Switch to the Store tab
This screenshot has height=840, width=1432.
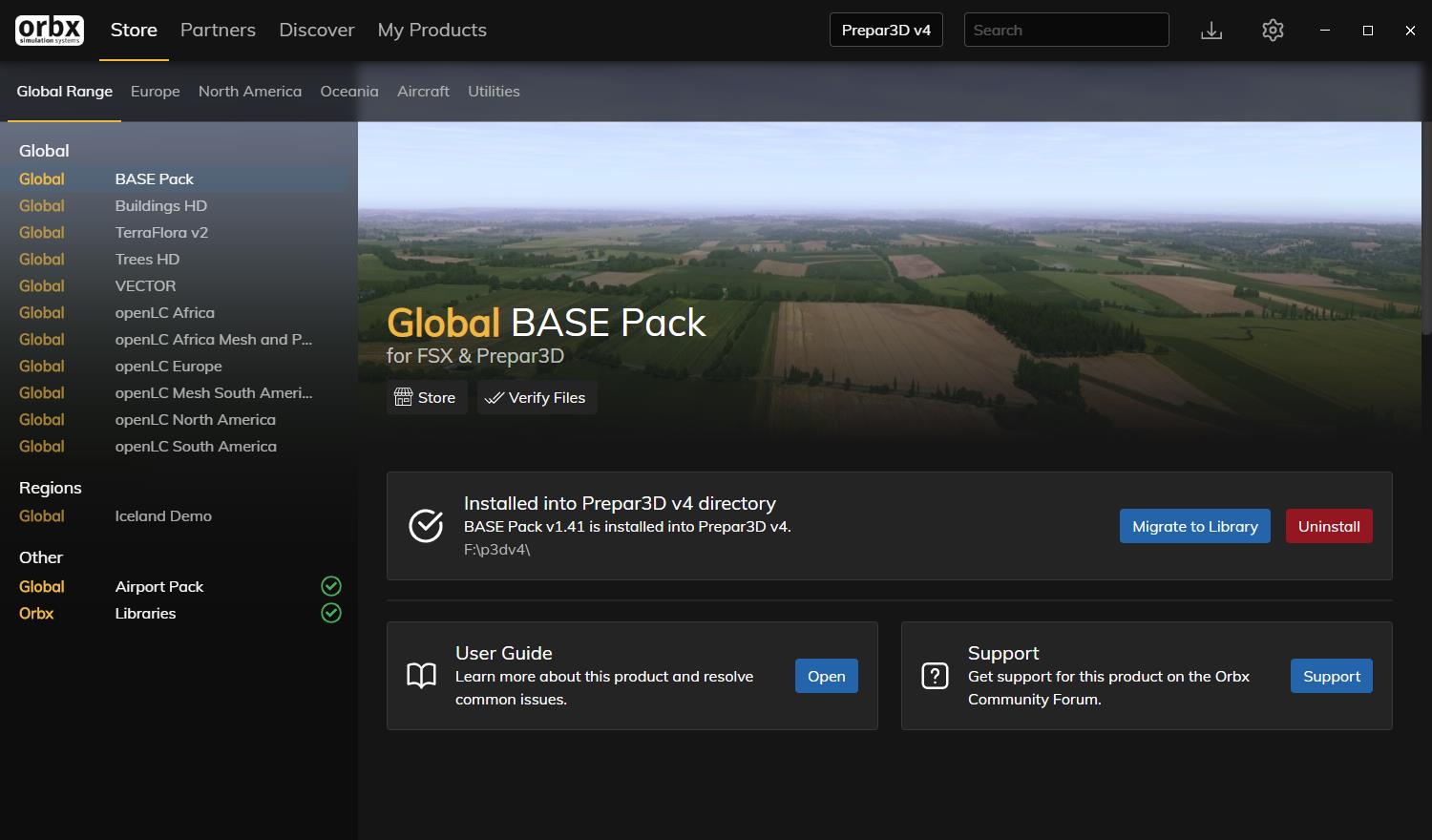pos(134,30)
